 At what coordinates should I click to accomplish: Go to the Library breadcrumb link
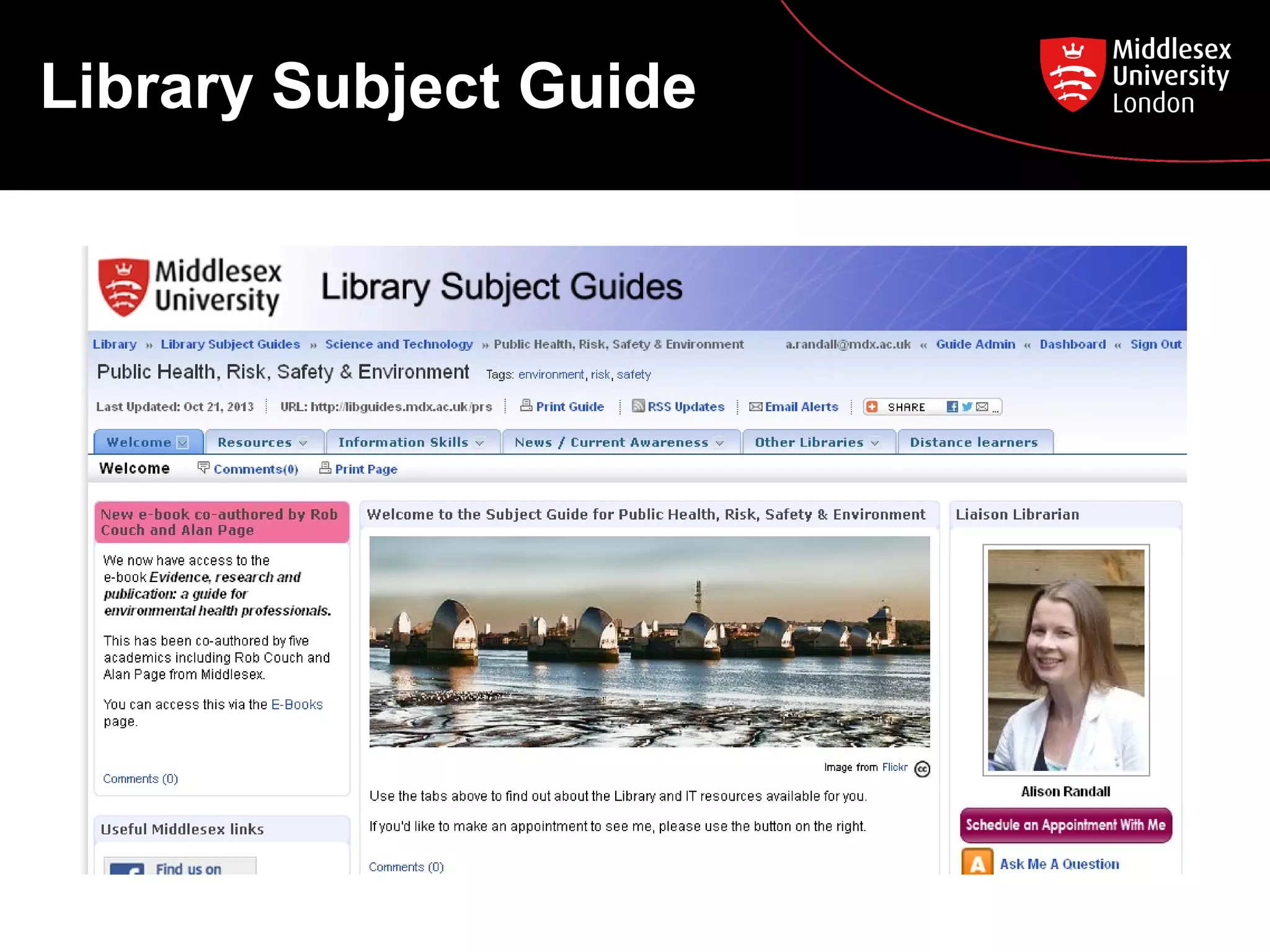(x=115, y=344)
